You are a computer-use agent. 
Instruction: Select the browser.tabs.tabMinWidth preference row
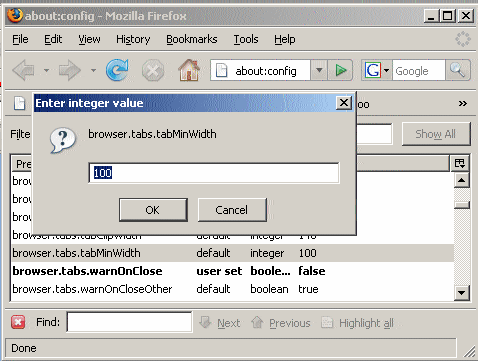click(x=232, y=253)
